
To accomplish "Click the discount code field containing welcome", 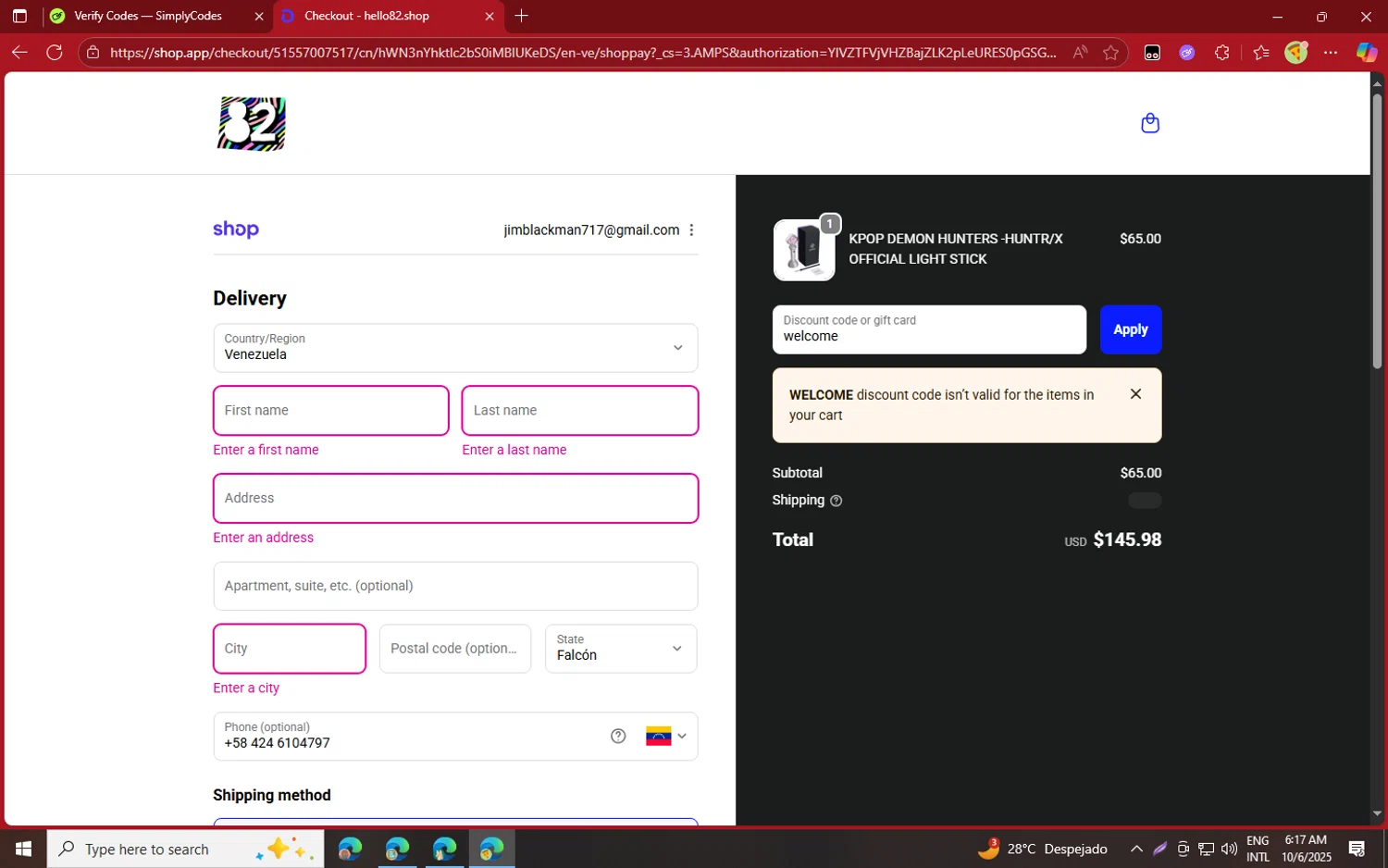I will 929,329.
